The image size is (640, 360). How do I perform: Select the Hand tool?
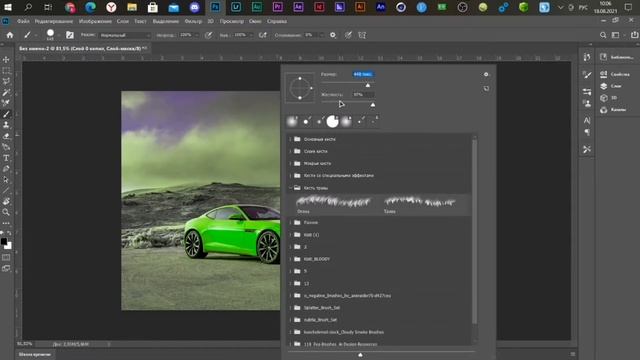[6, 202]
